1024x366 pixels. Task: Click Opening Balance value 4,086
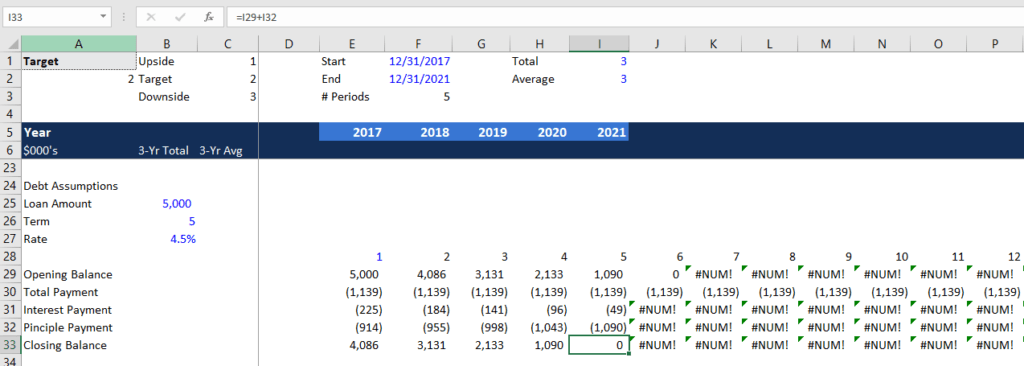[419, 274]
